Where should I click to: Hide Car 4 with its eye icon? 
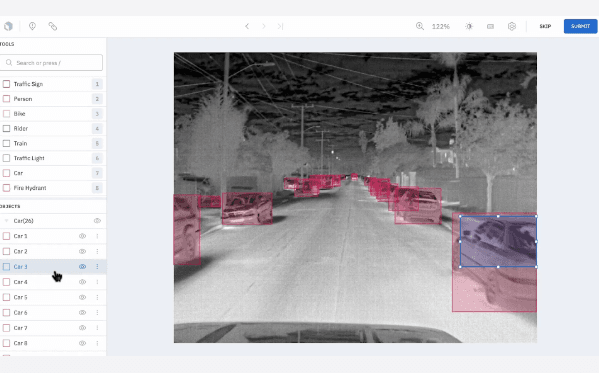[x=82, y=282]
